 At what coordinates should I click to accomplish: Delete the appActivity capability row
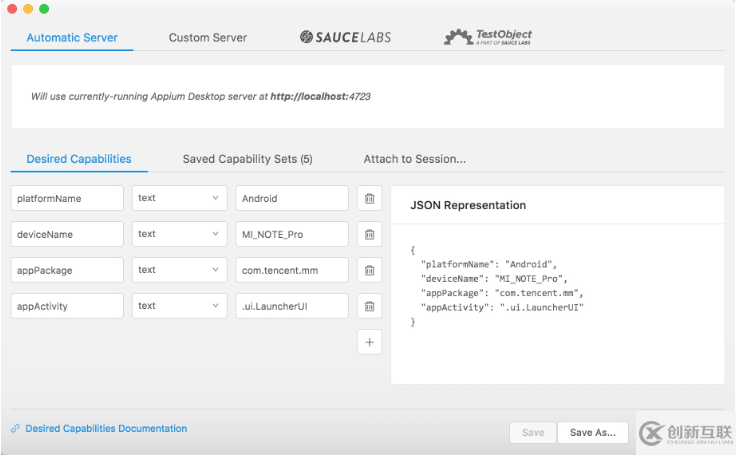pos(369,306)
